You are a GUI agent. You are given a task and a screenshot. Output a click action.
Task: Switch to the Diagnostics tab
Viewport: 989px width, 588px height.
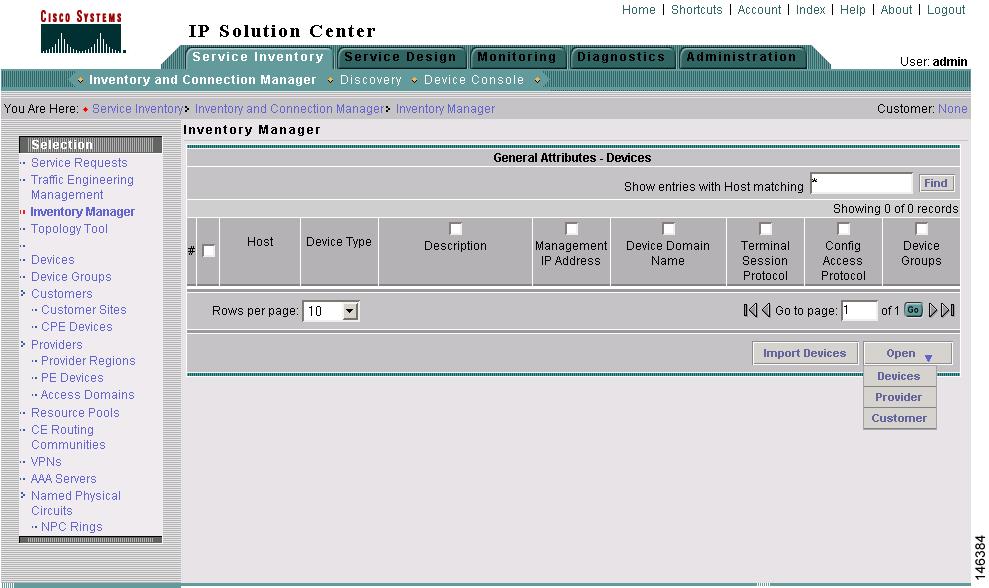[x=621, y=57]
